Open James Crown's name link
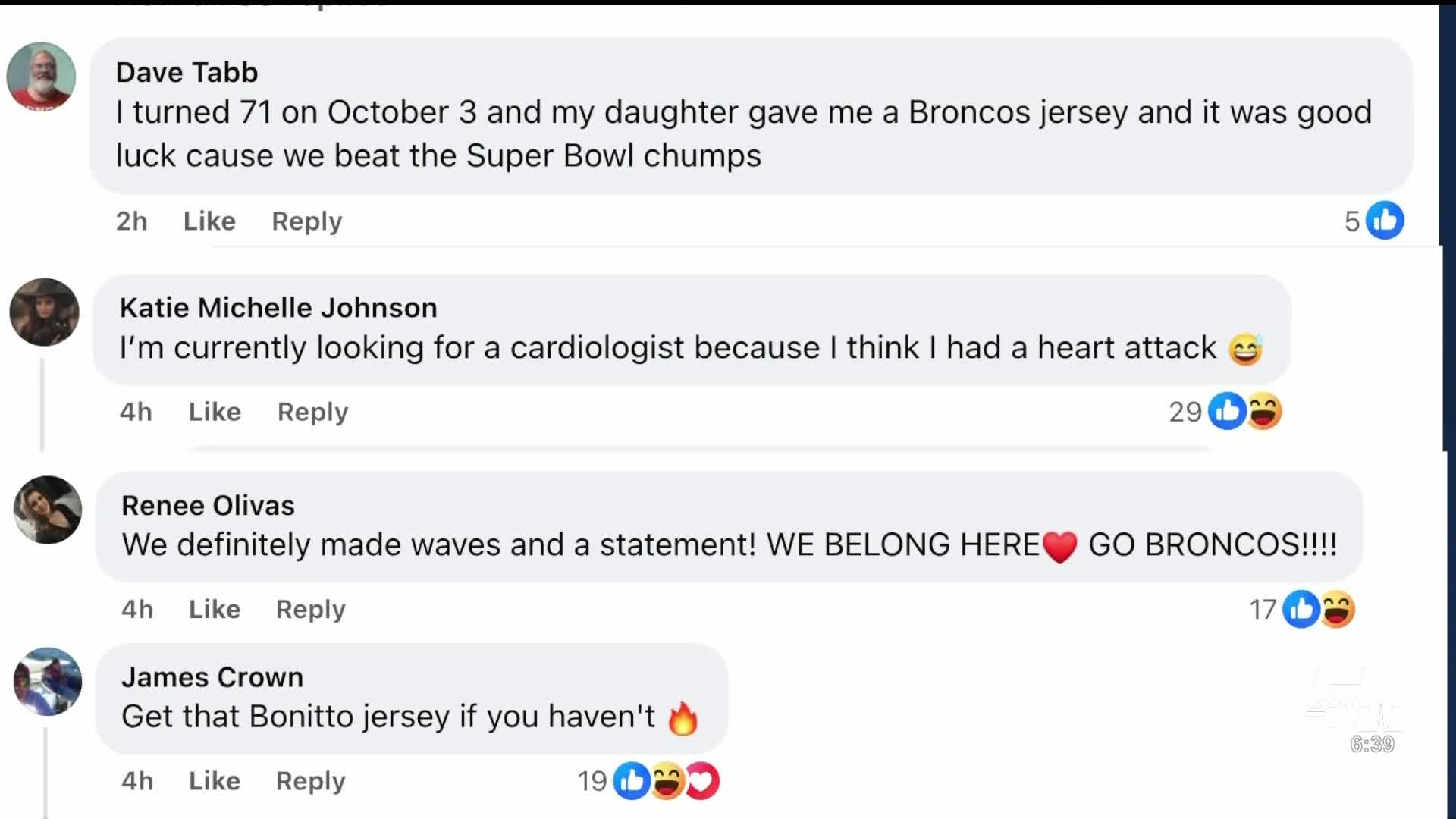 [212, 677]
